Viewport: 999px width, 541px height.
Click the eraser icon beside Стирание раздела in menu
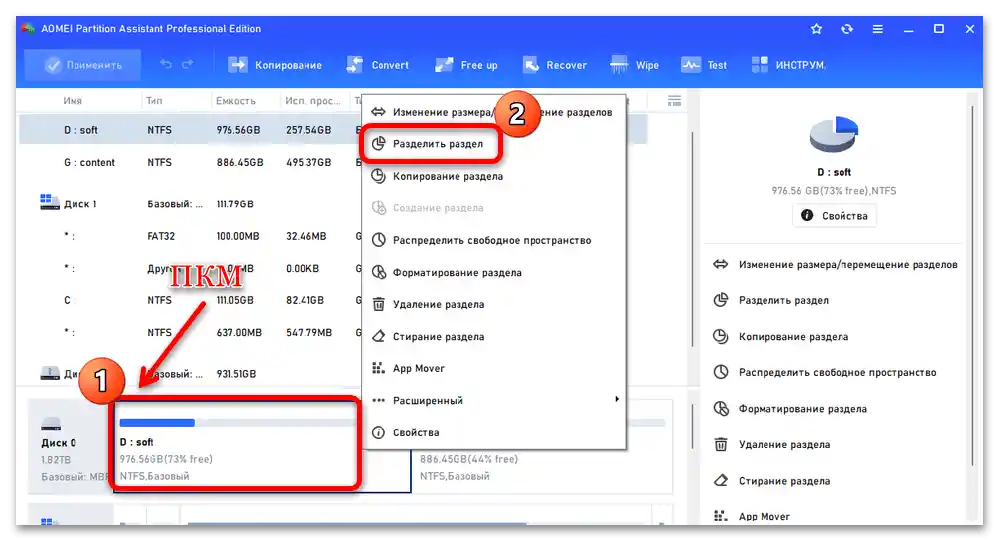(x=378, y=336)
